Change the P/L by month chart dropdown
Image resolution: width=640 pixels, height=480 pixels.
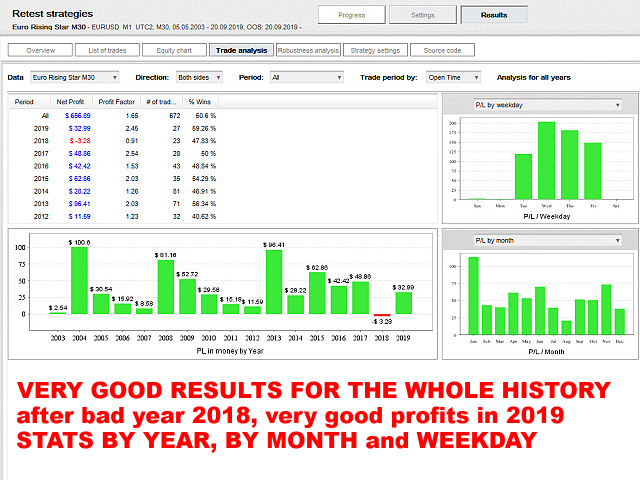tap(545, 240)
